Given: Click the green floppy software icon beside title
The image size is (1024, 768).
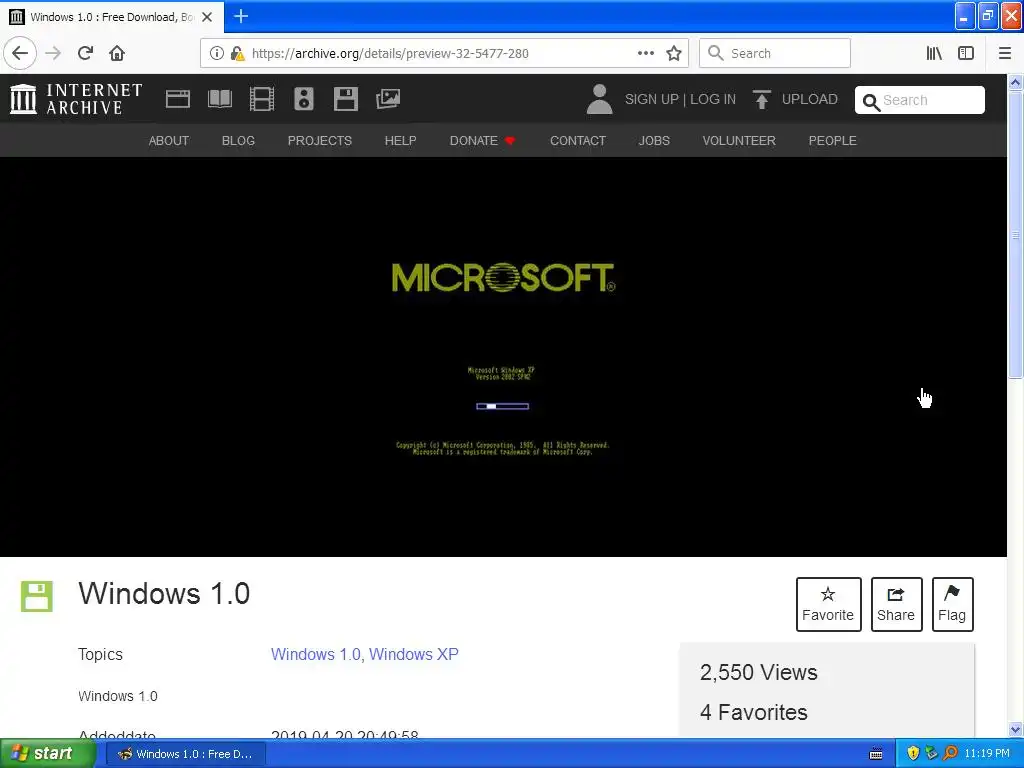Looking at the screenshot, I should pyautogui.click(x=37, y=596).
